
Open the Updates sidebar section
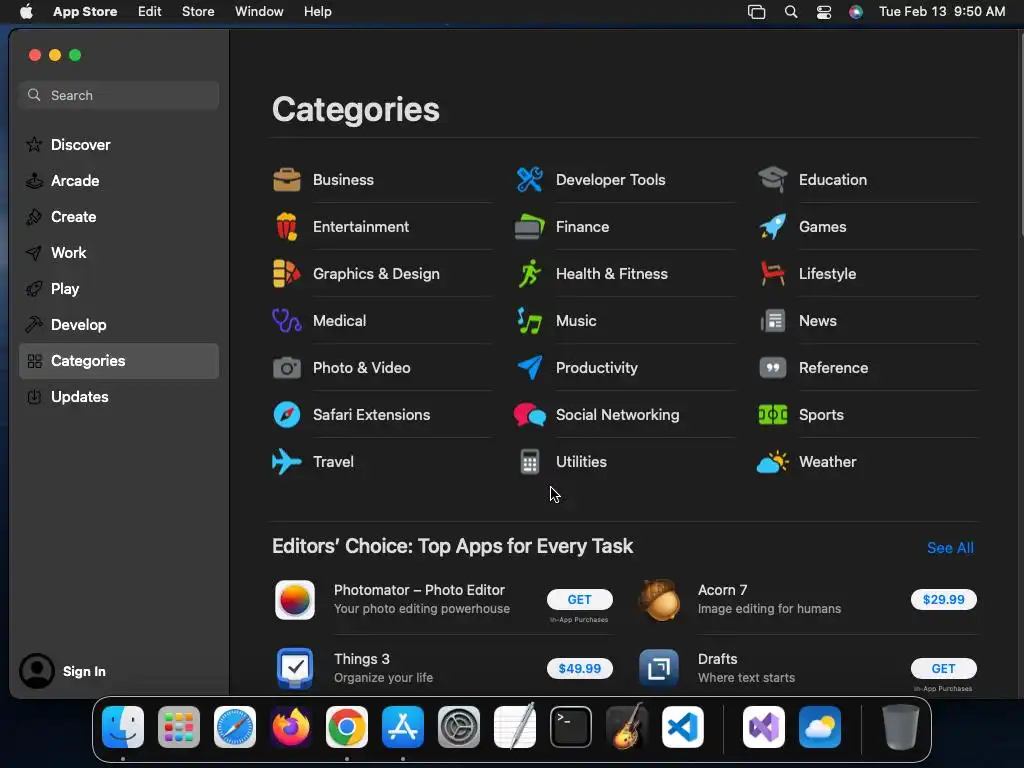[119, 397]
